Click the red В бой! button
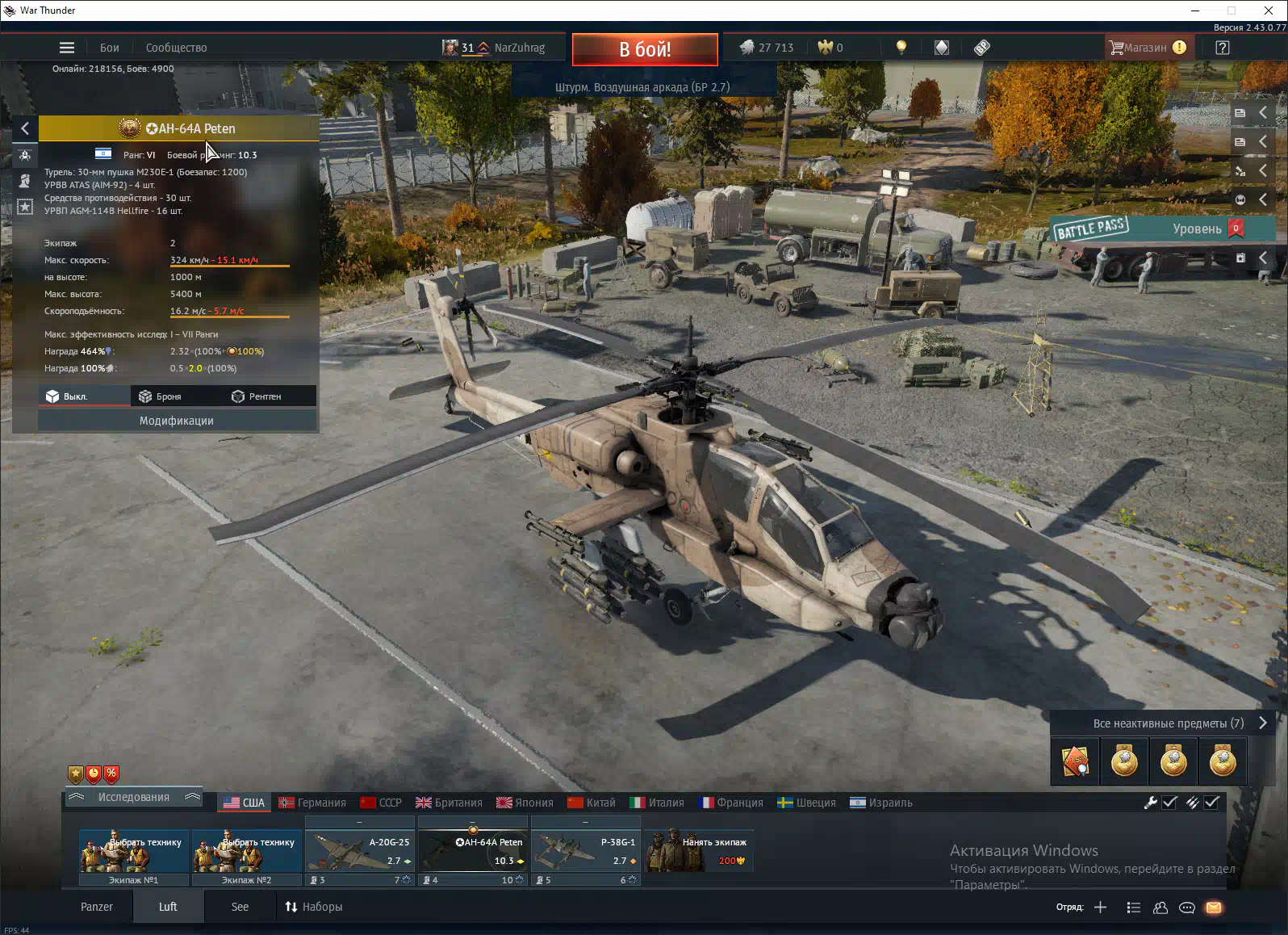This screenshot has height=935, width=1288. 645,49
